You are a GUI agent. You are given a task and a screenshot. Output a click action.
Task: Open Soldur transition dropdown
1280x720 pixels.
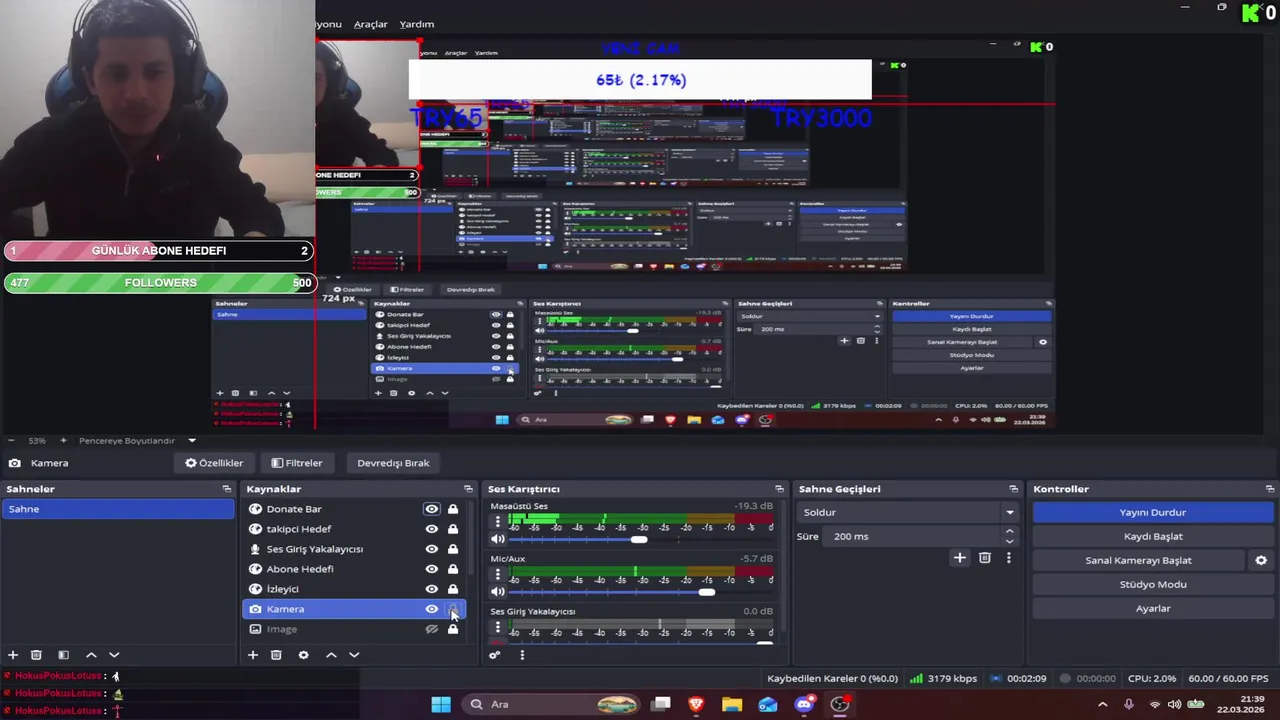pyautogui.click(x=908, y=512)
